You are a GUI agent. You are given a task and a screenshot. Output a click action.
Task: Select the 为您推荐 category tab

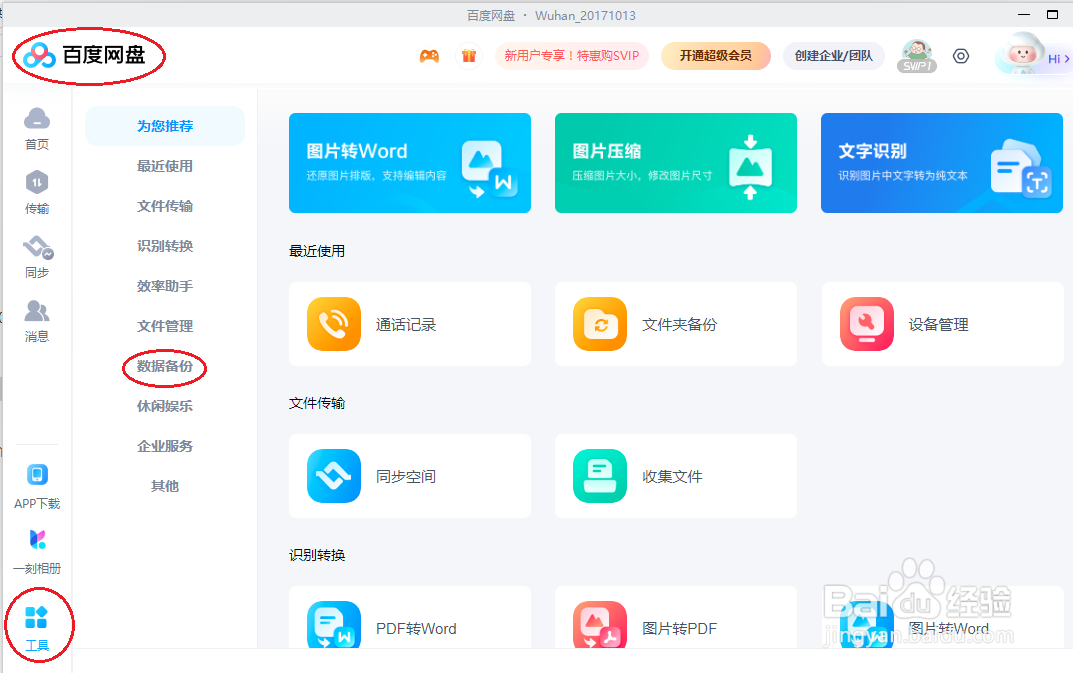coord(165,126)
